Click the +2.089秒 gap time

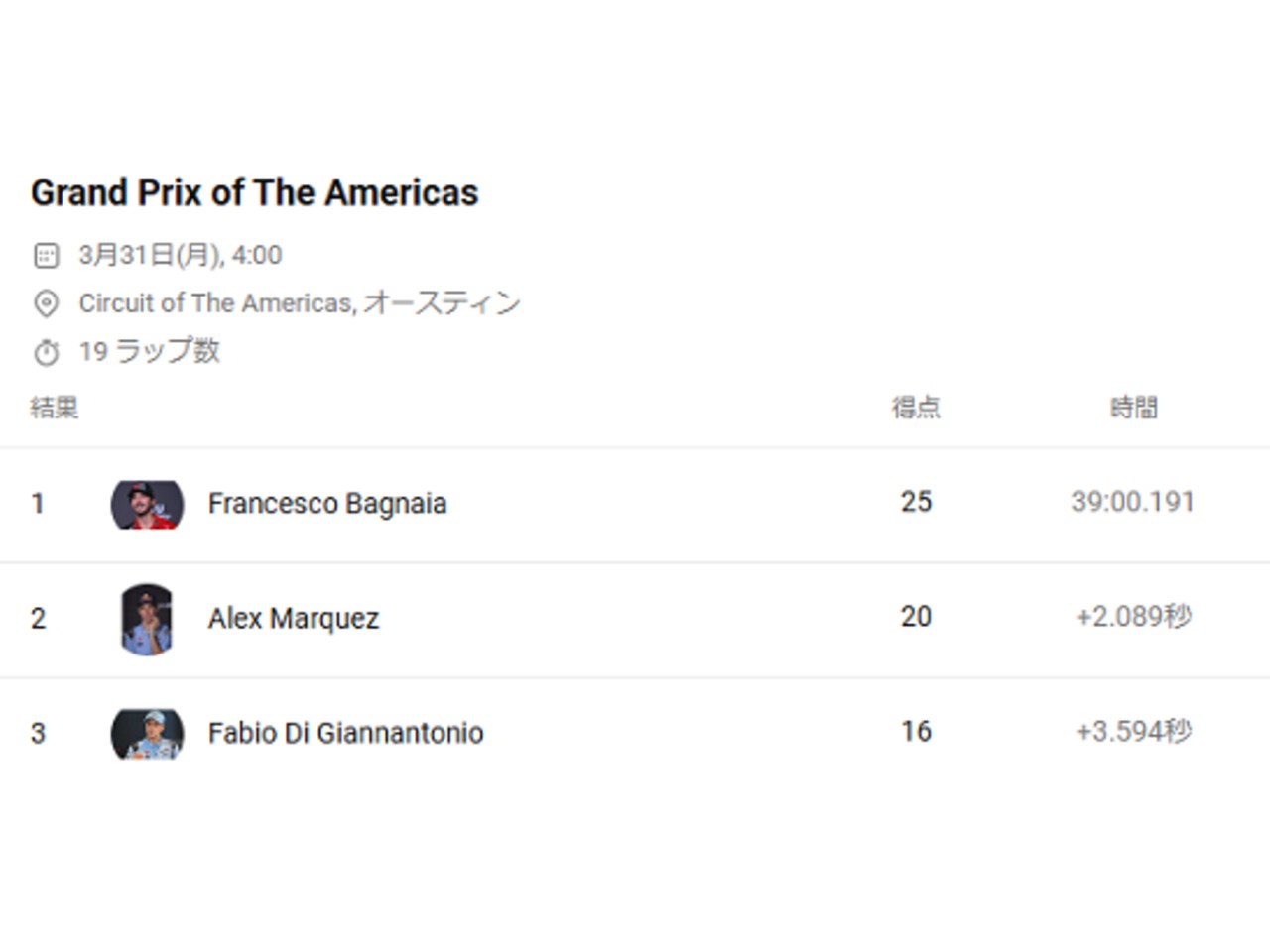pyautogui.click(x=1133, y=617)
